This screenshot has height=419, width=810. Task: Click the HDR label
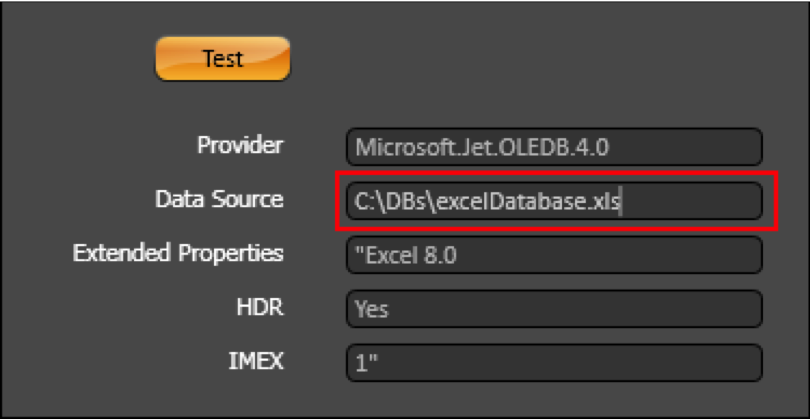pyautogui.click(x=262, y=307)
